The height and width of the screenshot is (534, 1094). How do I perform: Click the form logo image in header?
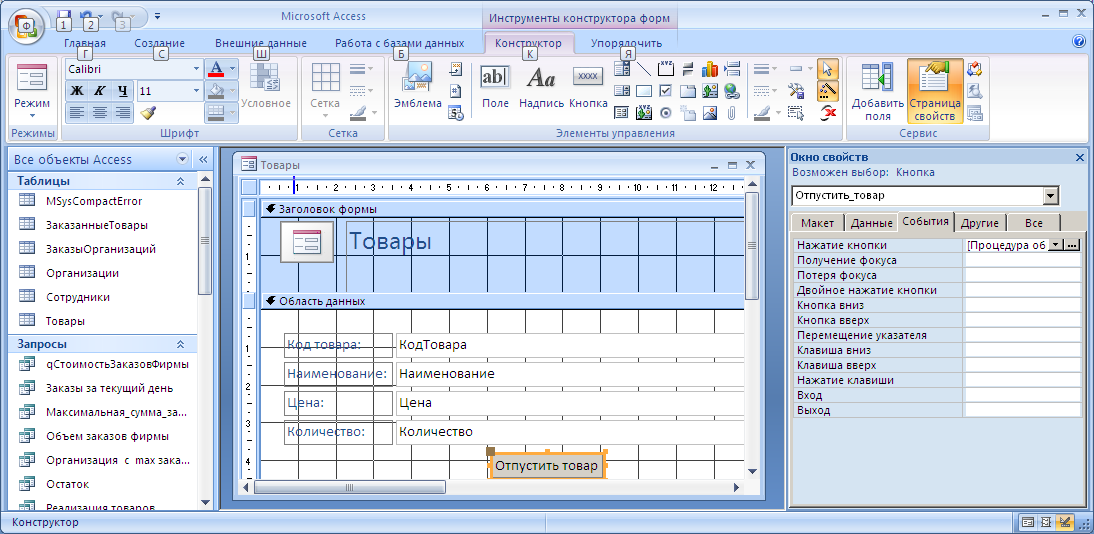(307, 242)
